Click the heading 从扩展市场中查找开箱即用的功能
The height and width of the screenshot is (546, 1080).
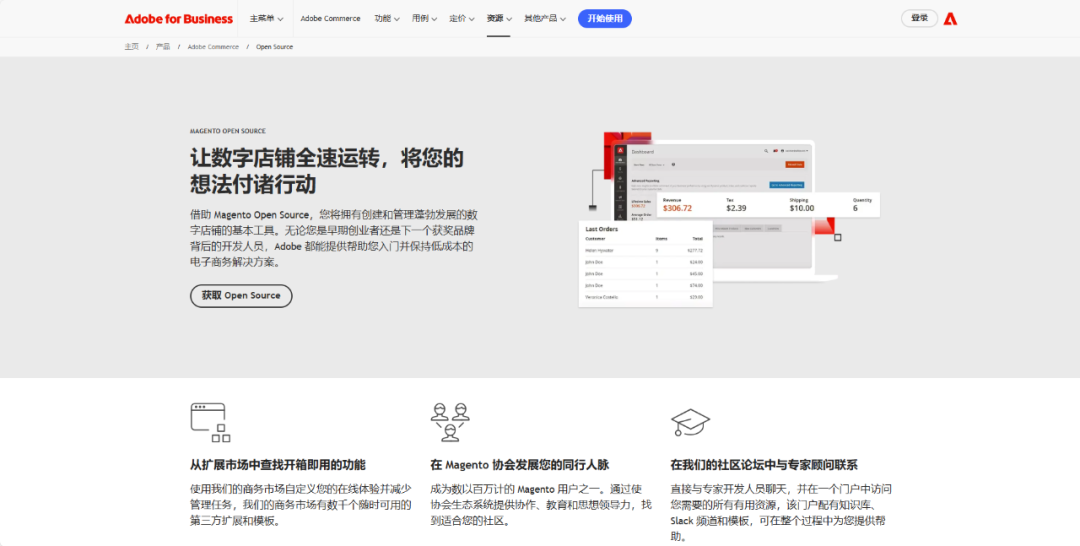coord(278,465)
